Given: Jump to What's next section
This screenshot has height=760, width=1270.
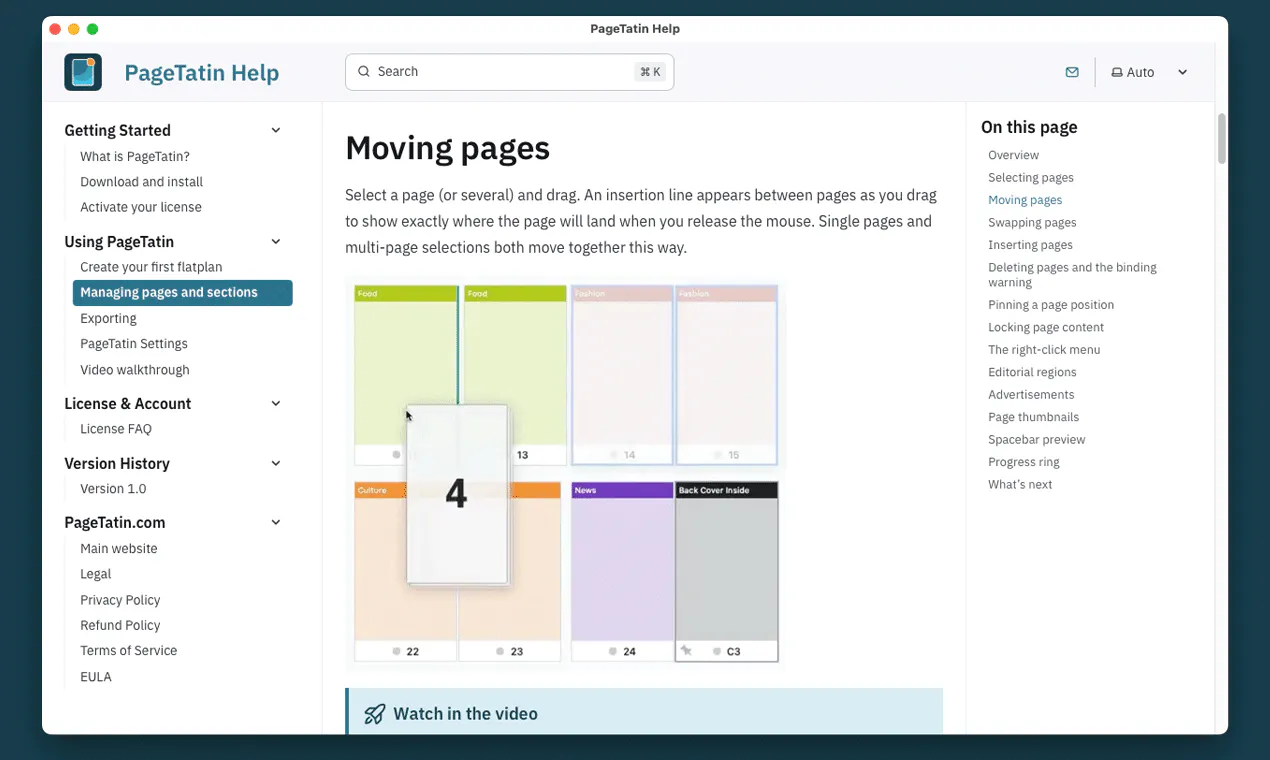Looking at the screenshot, I should click(1020, 485).
